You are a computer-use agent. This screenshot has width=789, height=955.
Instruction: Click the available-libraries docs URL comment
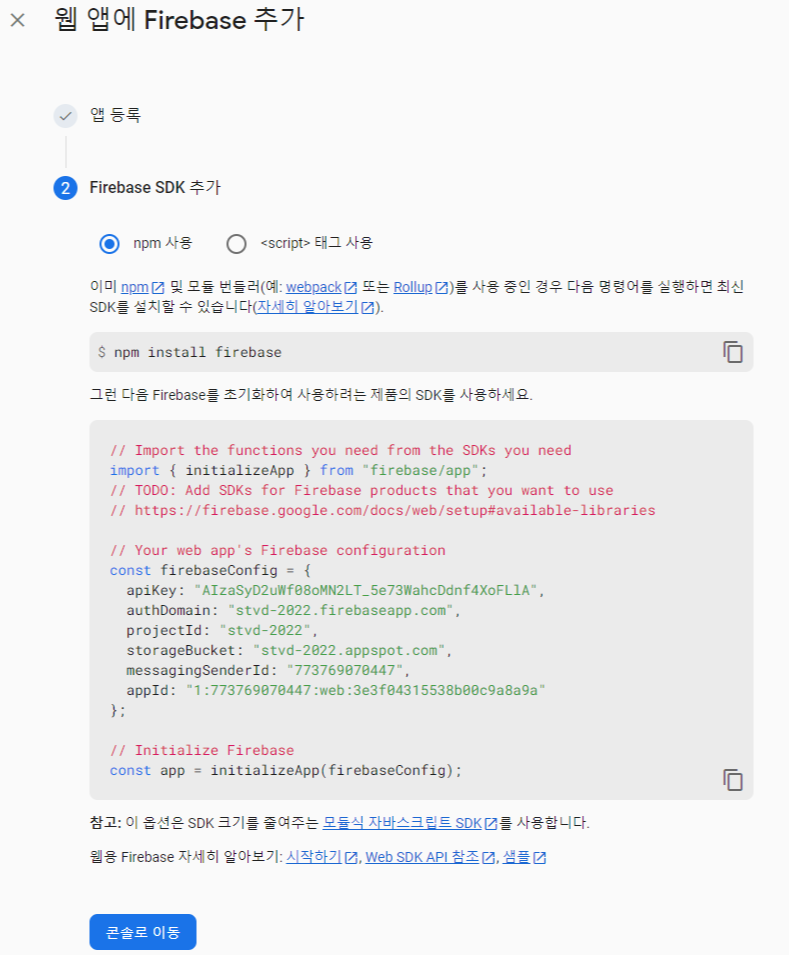pos(383,510)
